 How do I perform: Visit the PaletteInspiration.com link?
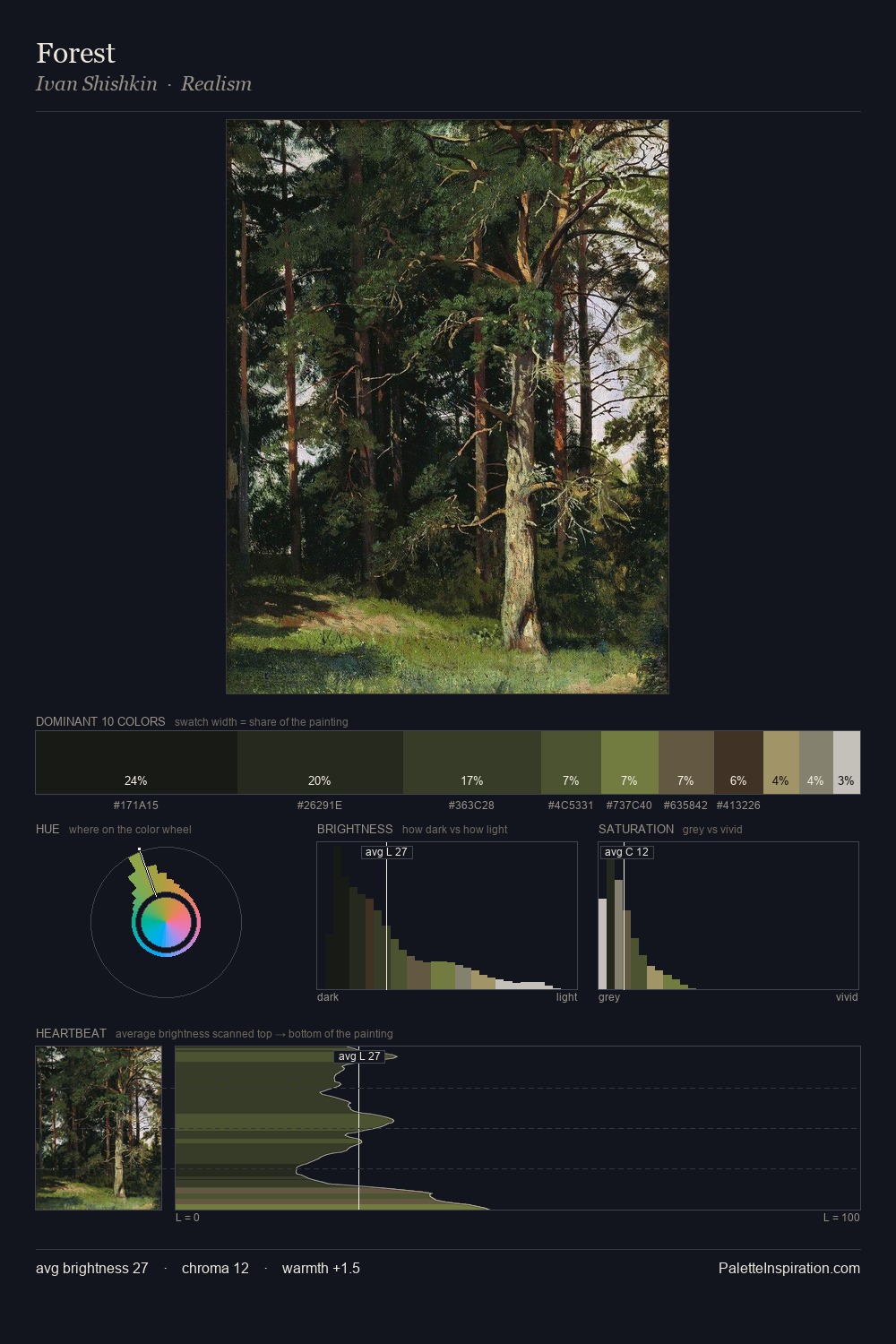click(789, 1268)
